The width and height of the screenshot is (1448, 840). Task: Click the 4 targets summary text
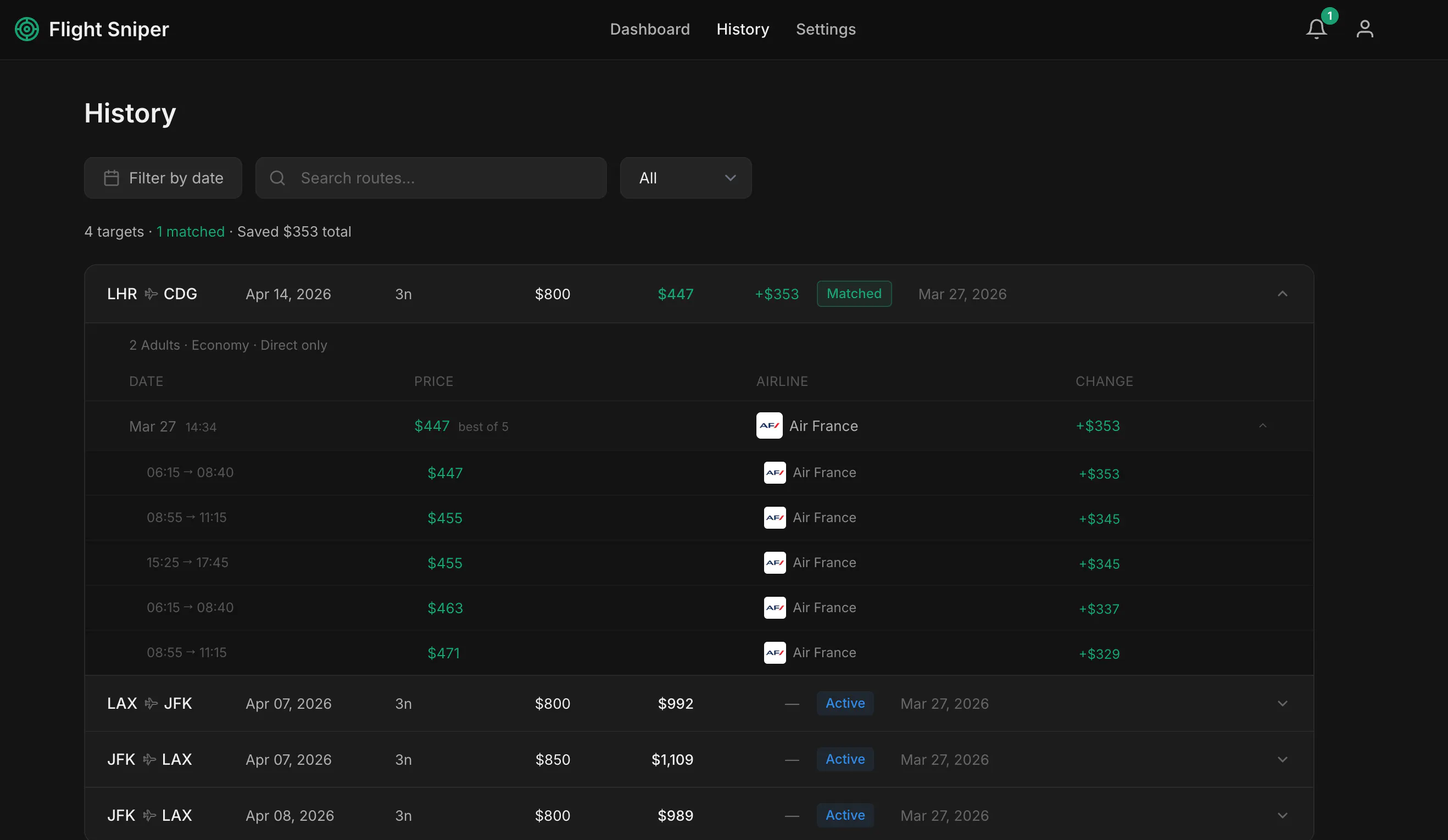tap(114, 231)
